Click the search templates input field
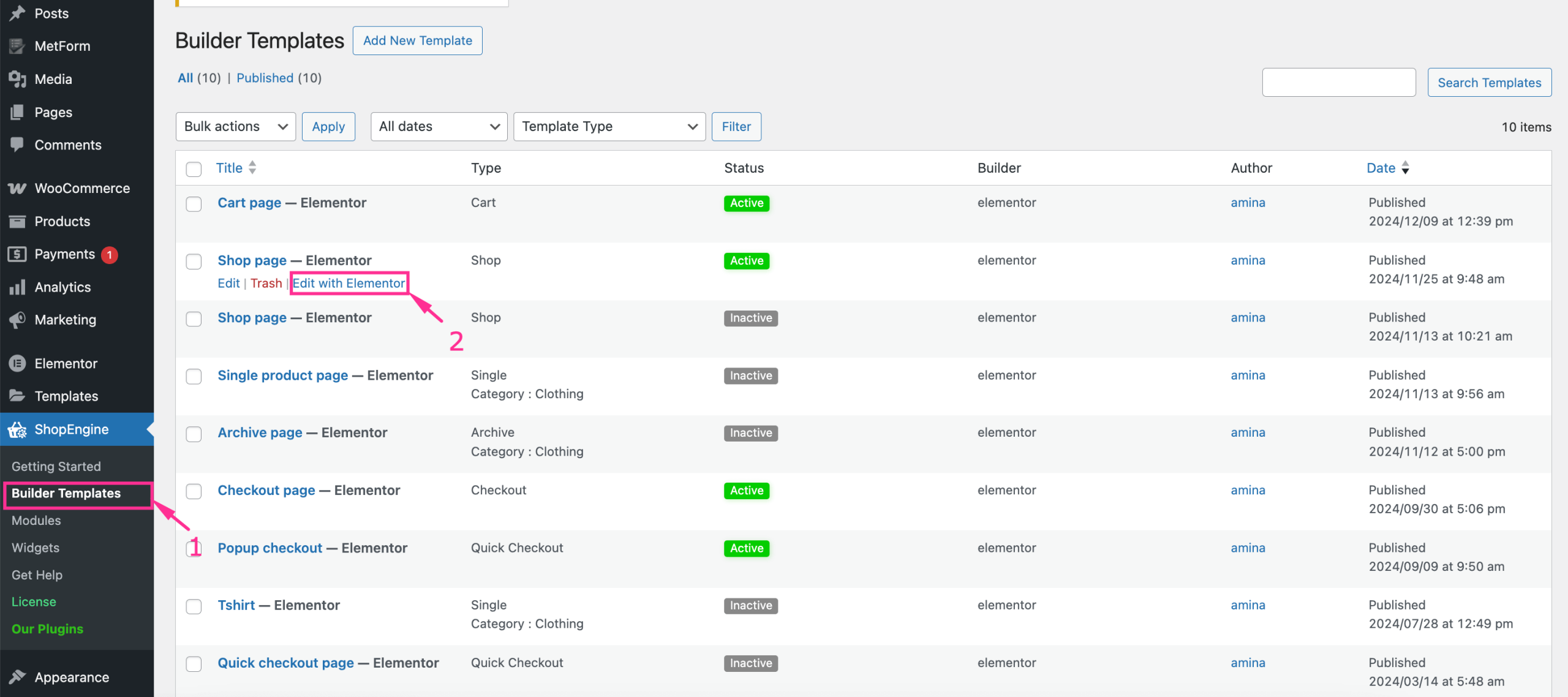The width and height of the screenshot is (1568, 697). point(1339,83)
